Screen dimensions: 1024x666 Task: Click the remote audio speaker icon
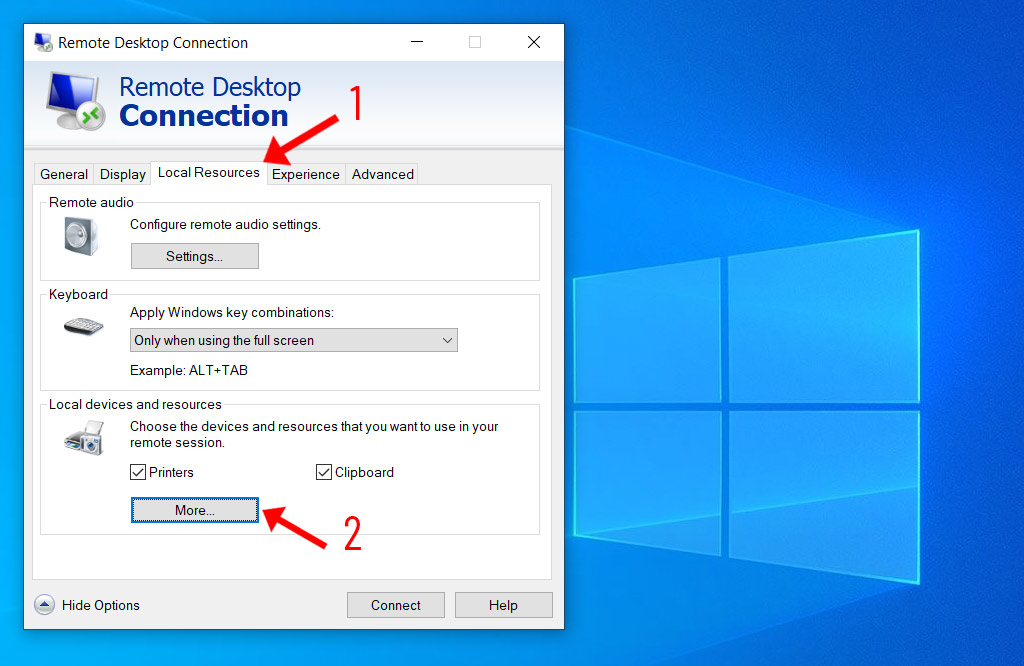81,236
